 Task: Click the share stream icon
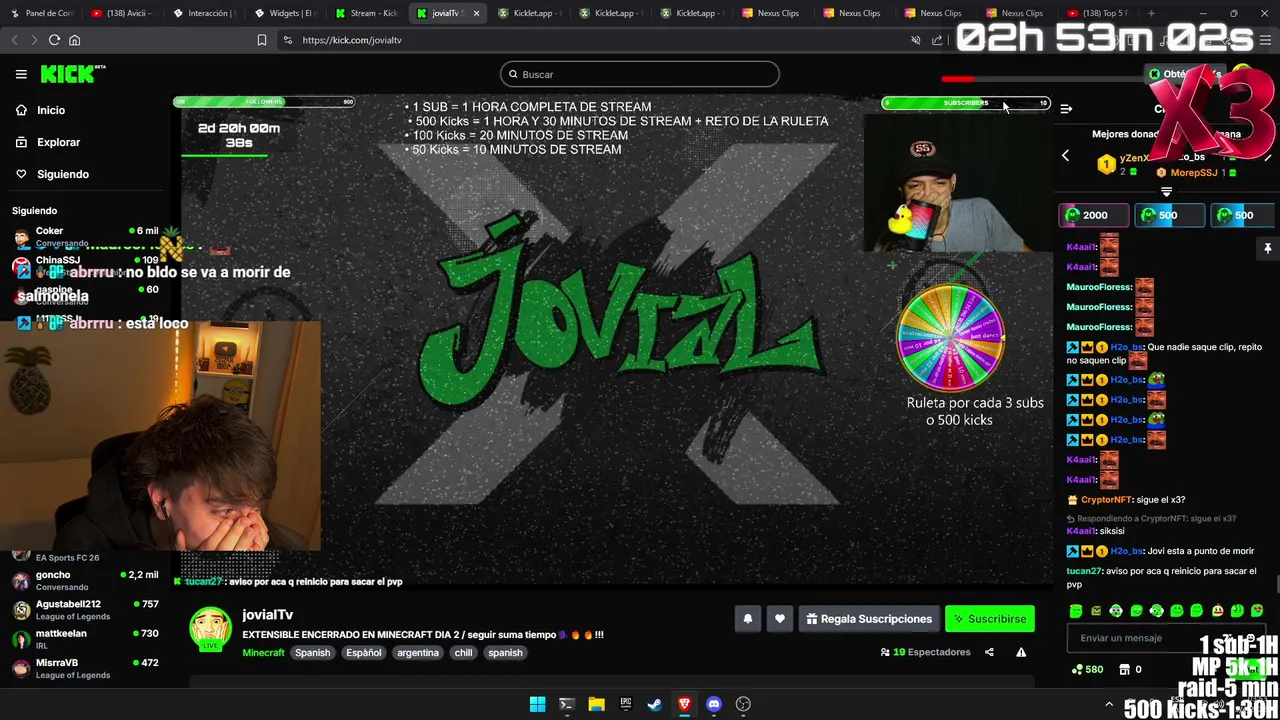click(x=989, y=652)
